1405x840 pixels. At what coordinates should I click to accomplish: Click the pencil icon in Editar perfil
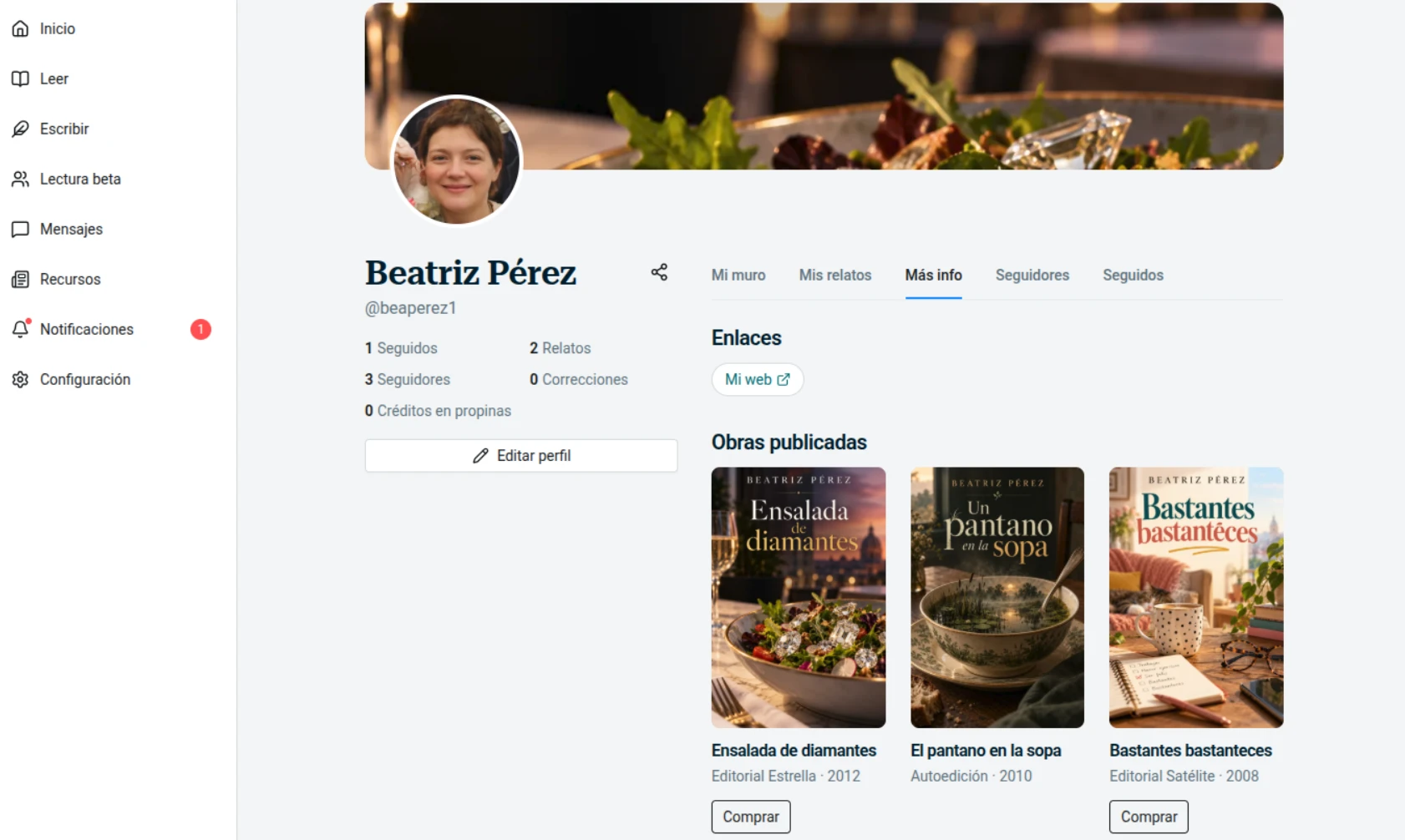tap(480, 455)
